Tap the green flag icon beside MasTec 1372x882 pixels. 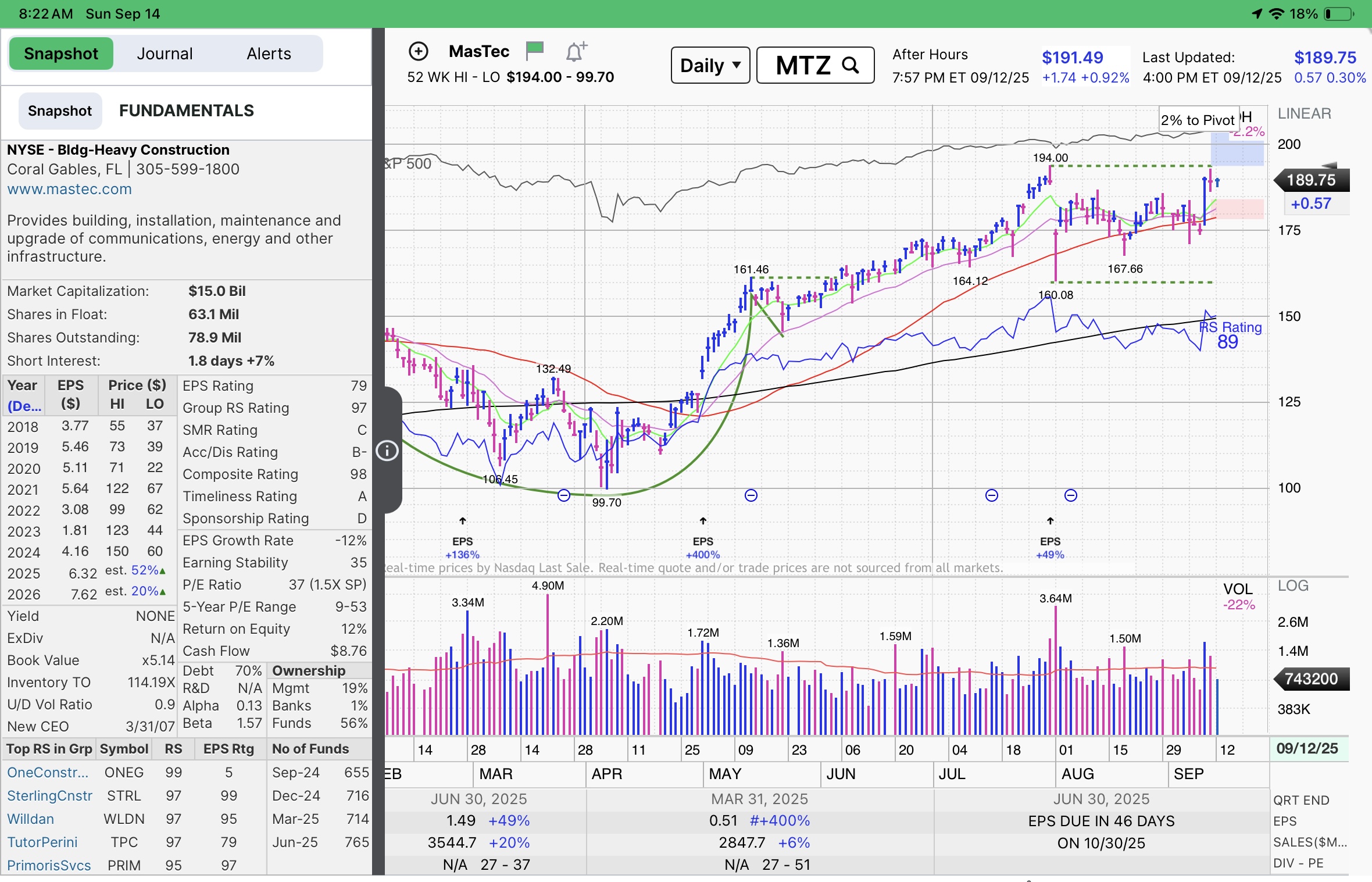click(534, 51)
